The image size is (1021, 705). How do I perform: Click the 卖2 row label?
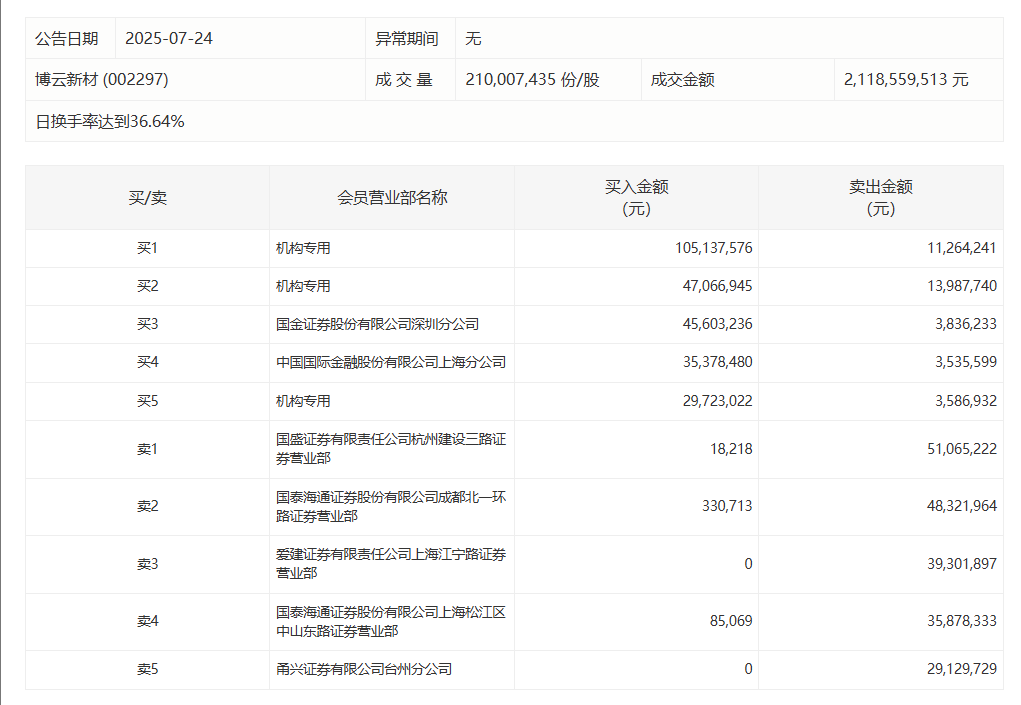click(x=147, y=506)
